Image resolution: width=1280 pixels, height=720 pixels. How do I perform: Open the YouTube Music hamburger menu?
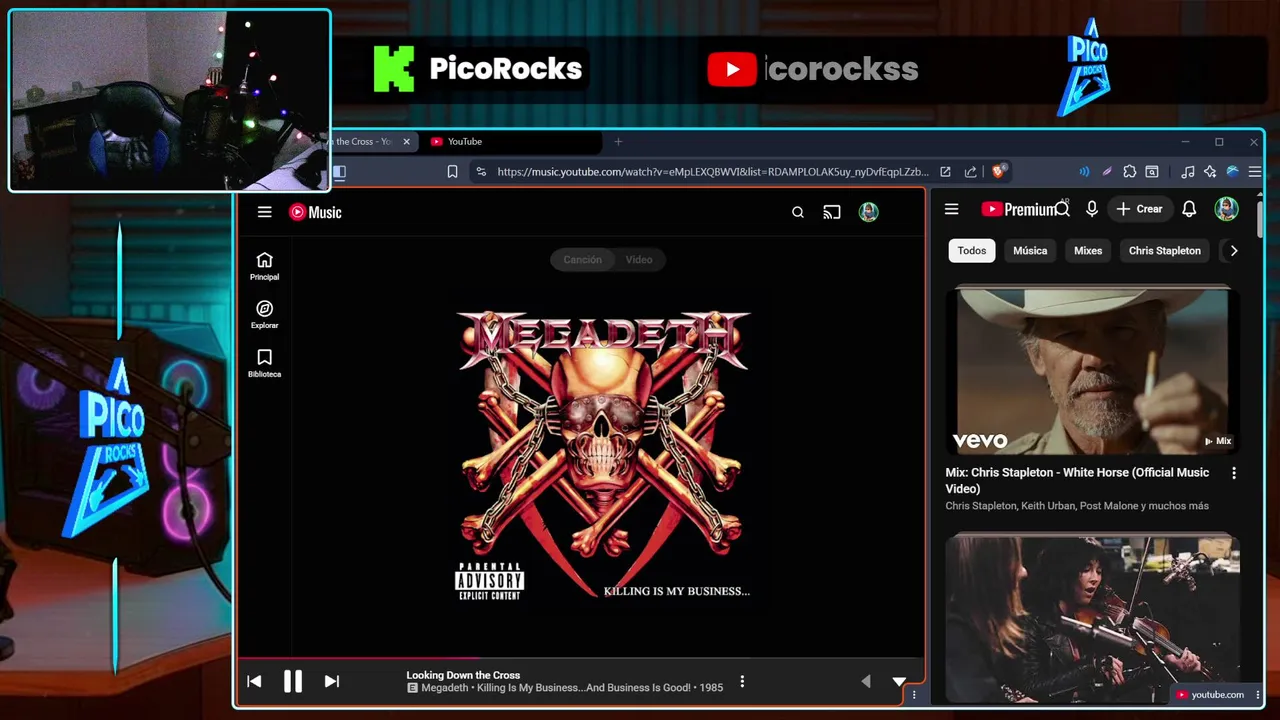pyautogui.click(x=264, y=212)
